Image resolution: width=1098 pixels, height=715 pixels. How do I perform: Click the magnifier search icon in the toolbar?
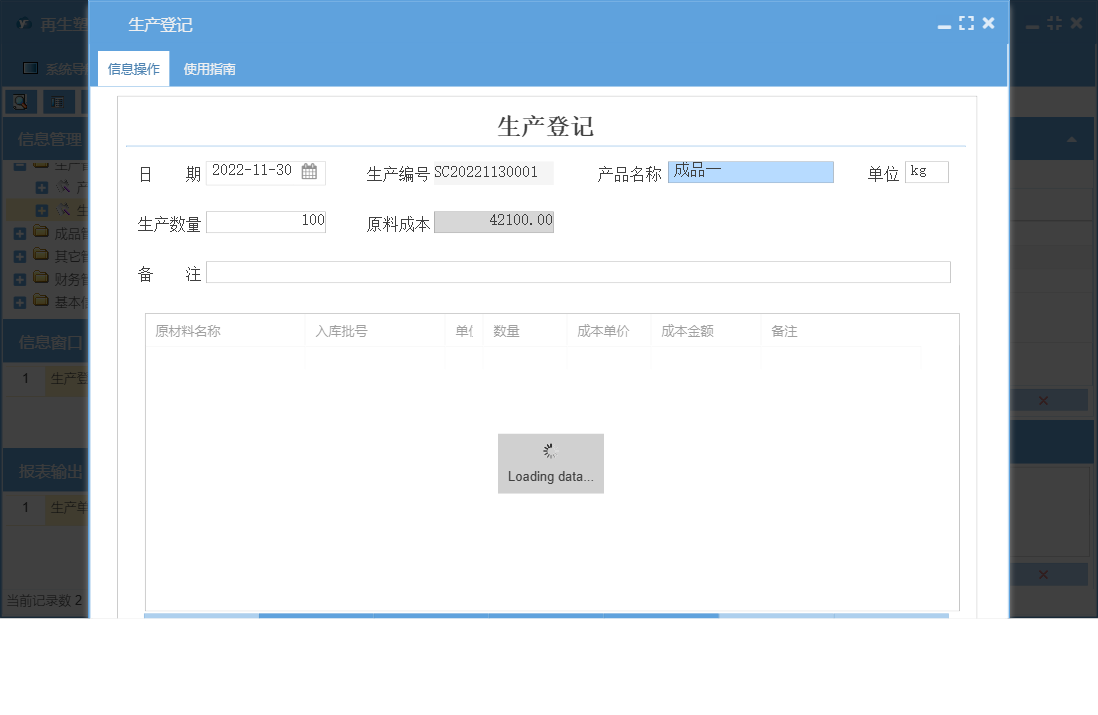point(19,102)
